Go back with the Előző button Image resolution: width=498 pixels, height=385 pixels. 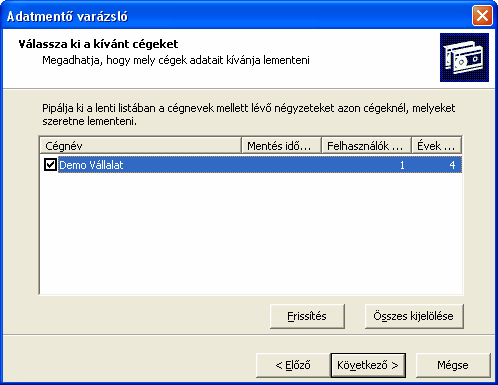293,365
